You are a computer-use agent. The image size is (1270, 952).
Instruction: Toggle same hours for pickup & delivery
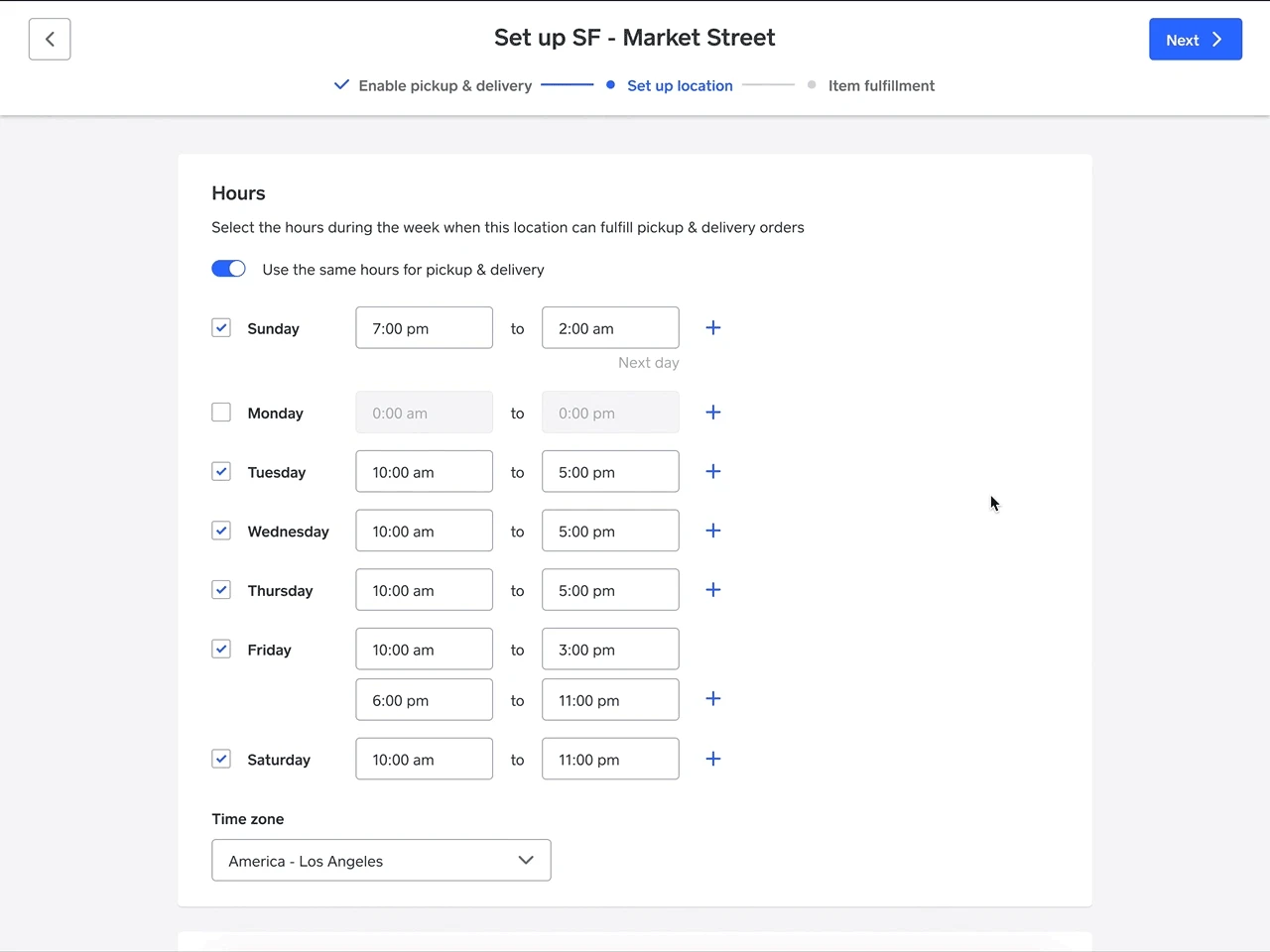point(228,269)
